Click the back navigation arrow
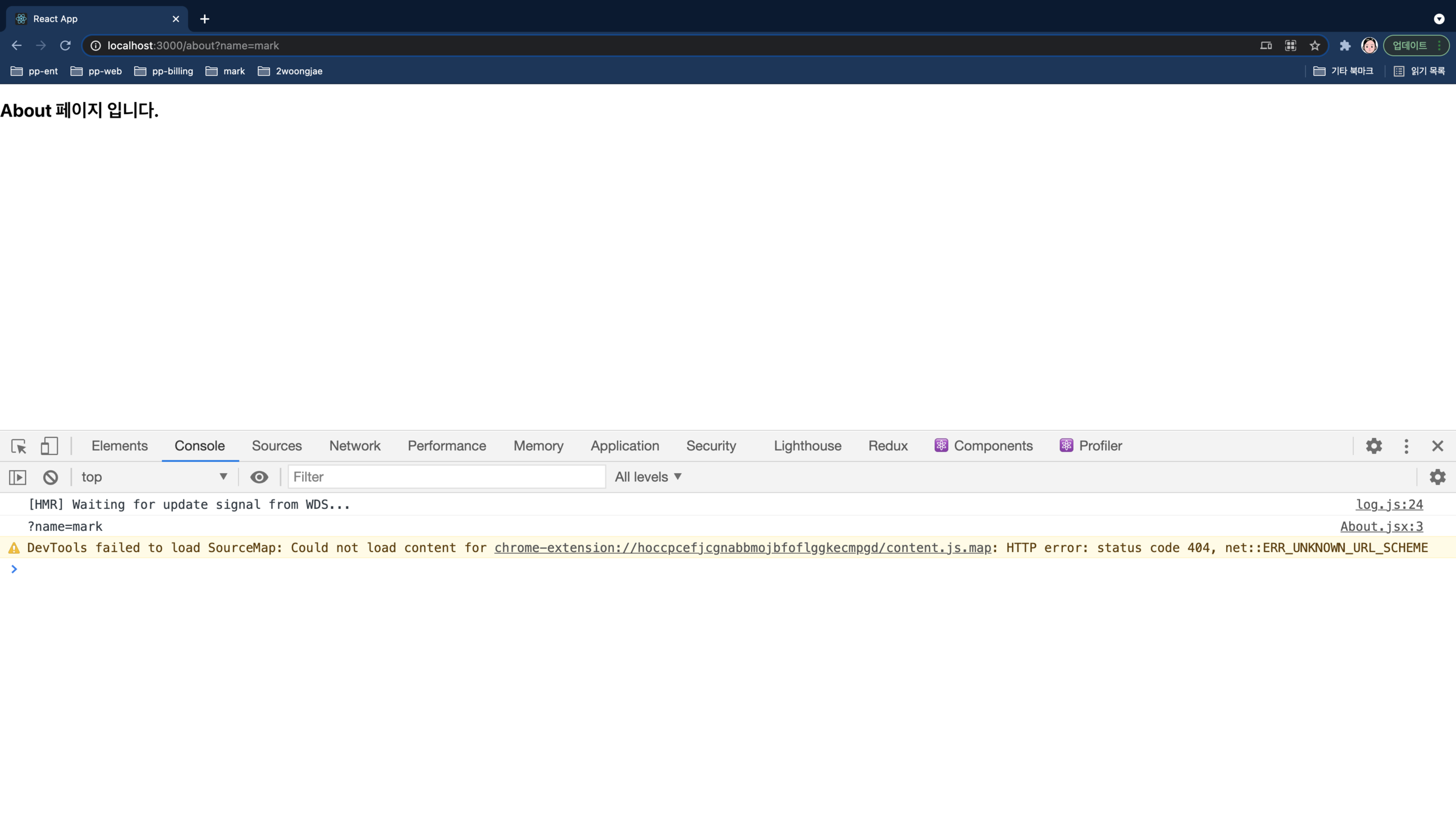The height and width of the screenshot is (819, 1456). (x=16, y=45)
